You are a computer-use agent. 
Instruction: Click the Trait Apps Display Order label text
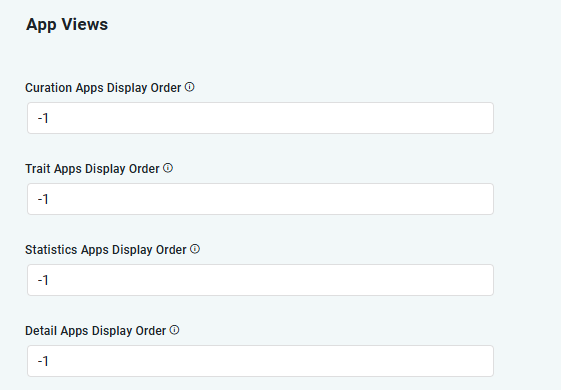92,169
